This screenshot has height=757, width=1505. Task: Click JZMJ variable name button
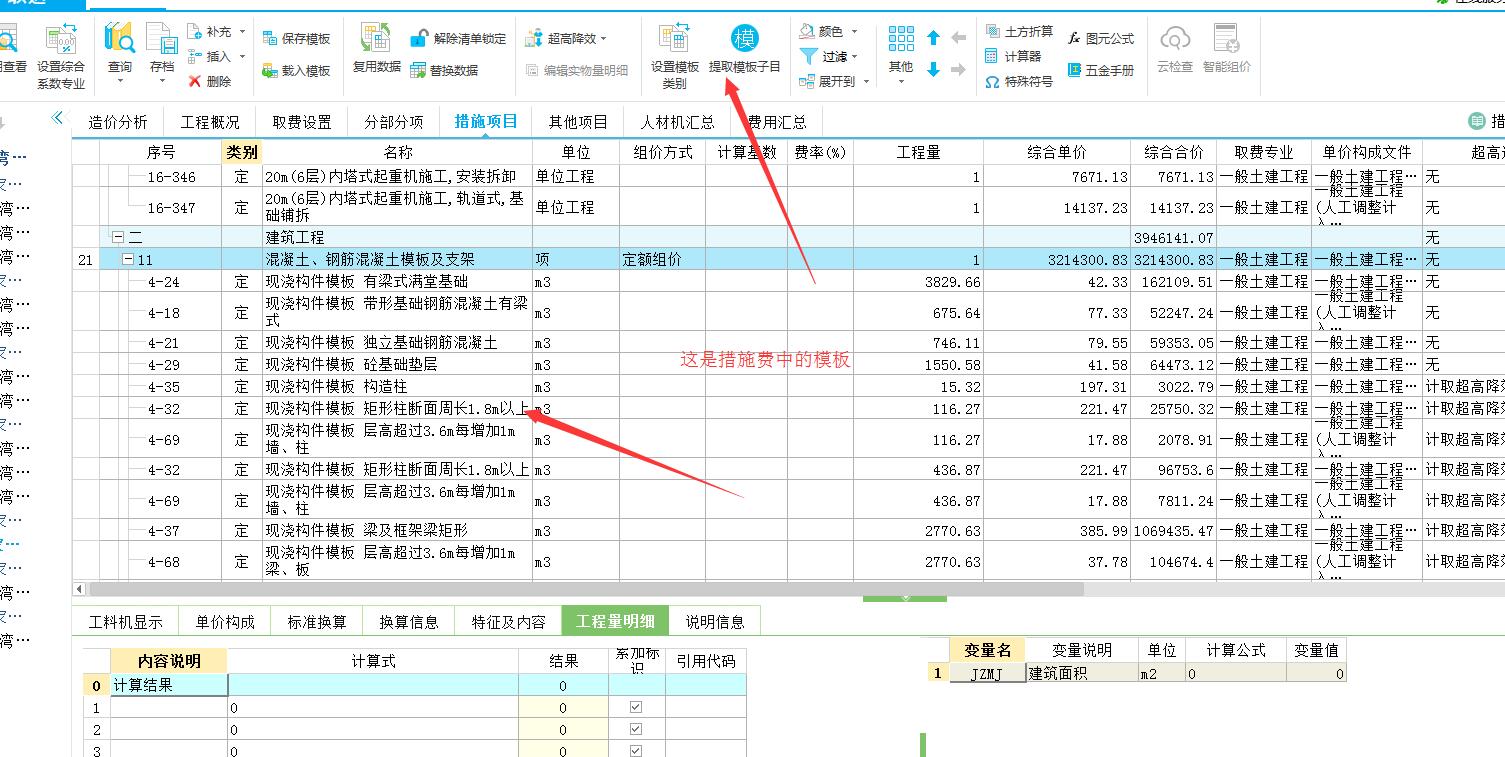point(988,674)
